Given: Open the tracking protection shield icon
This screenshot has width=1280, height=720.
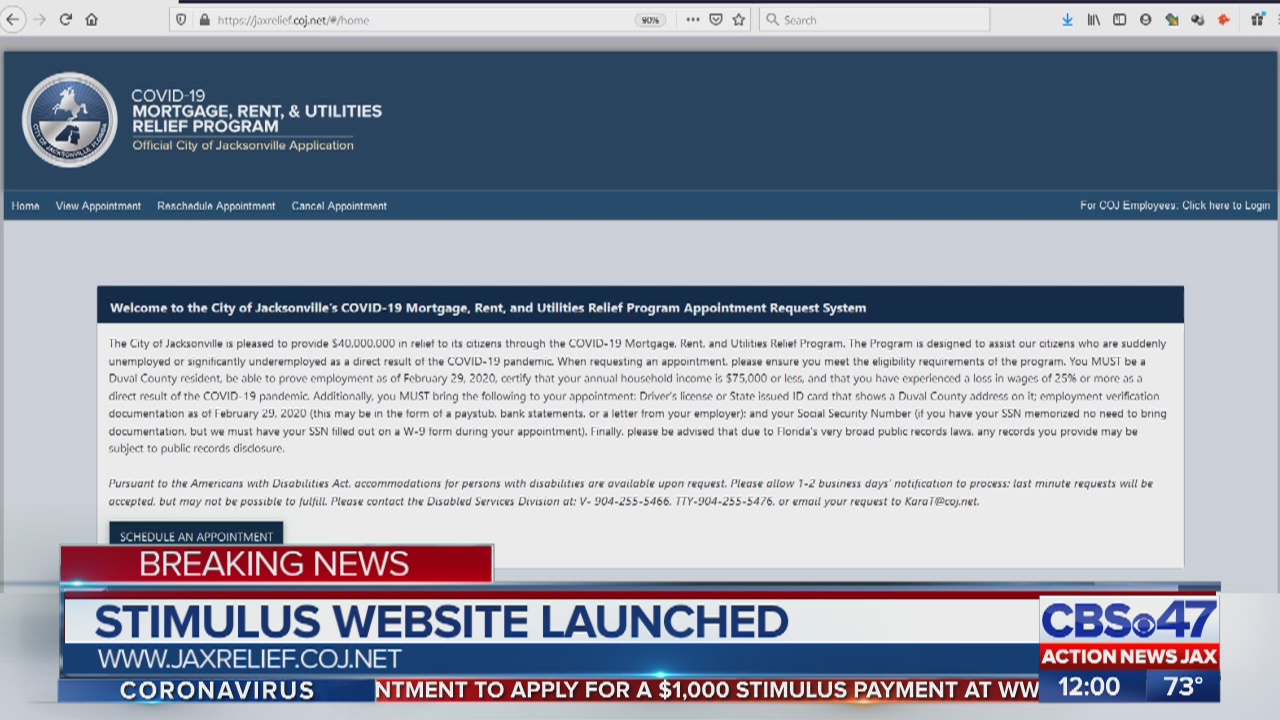Looking at the screenshot, I should [x=181, y=20].
